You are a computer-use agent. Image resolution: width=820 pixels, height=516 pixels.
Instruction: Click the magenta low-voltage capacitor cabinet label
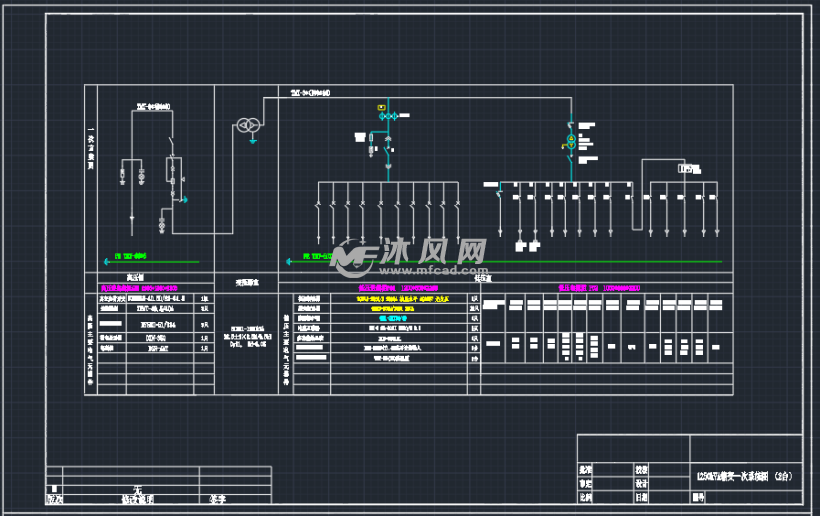coord(600,288)
